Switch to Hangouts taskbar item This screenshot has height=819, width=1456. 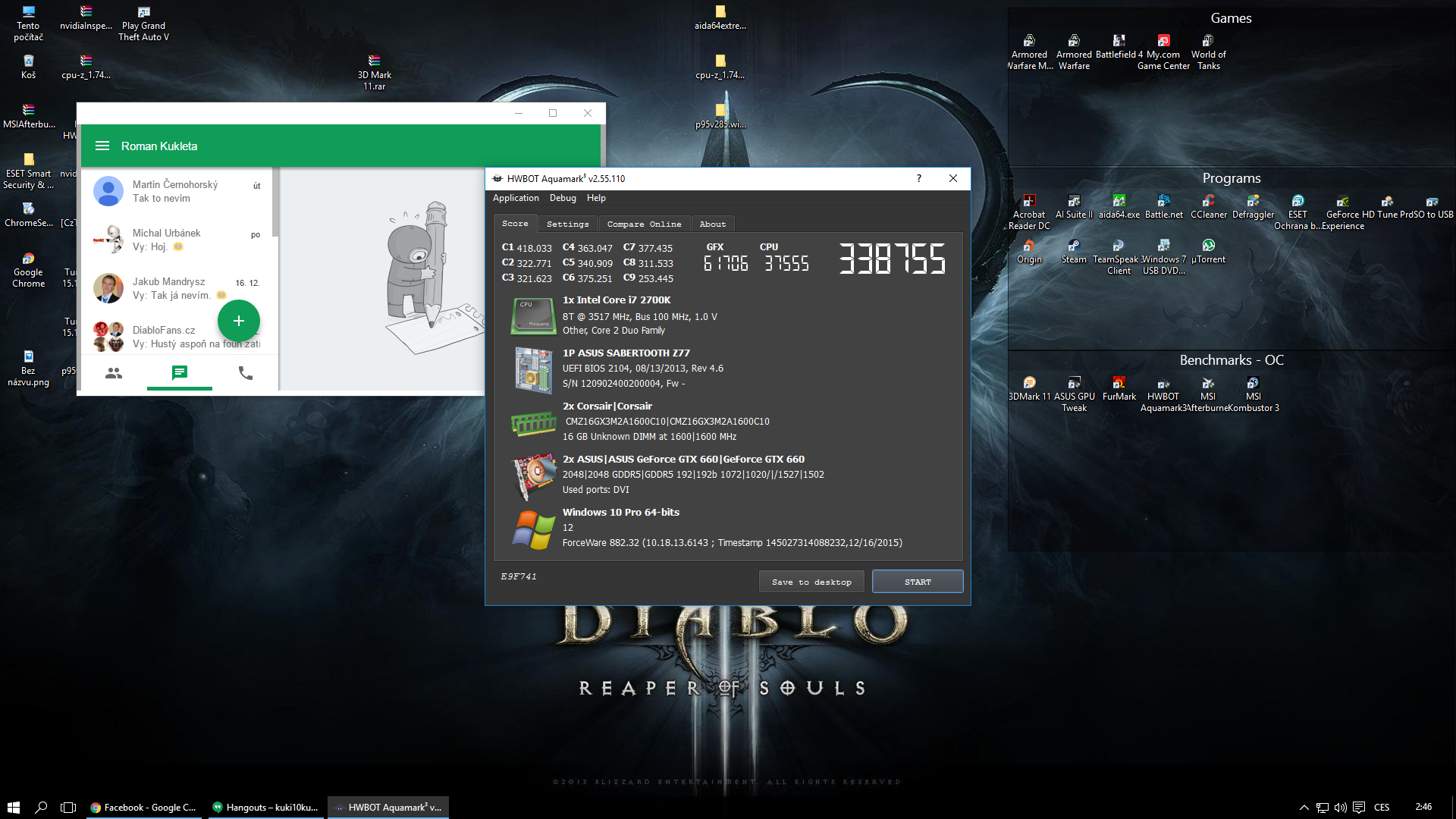tap(265, 807)
